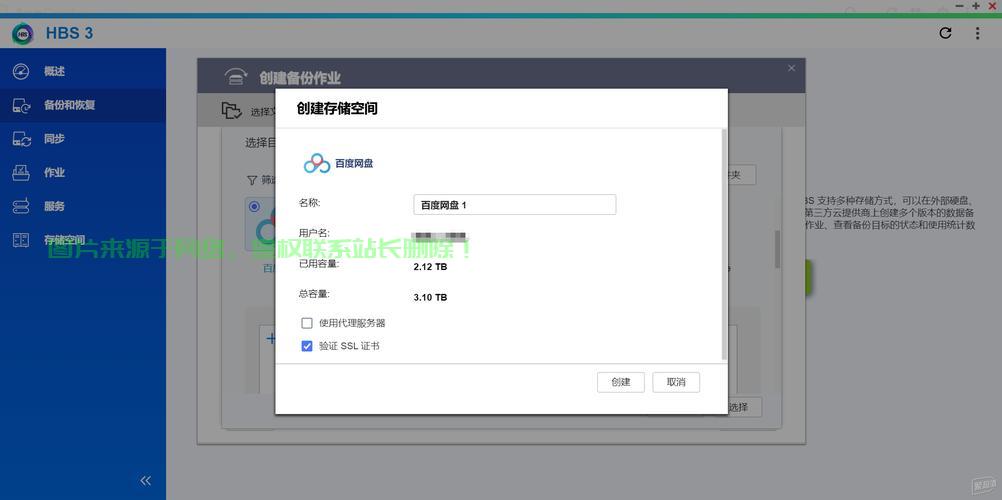
Task: Click the 服务 sidebar icon
Action: tap(21, 207)
